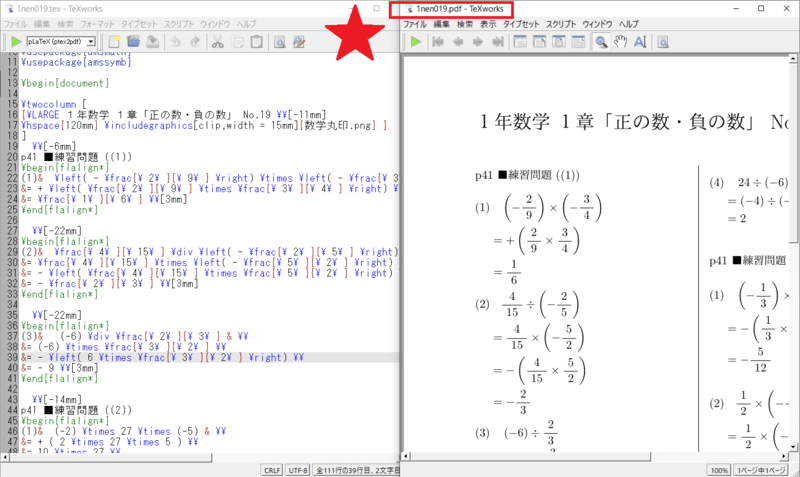Click line 20 'p41 ■練習問題 ((1))' in editor
The image size is (800, 477).
point(76,157)
